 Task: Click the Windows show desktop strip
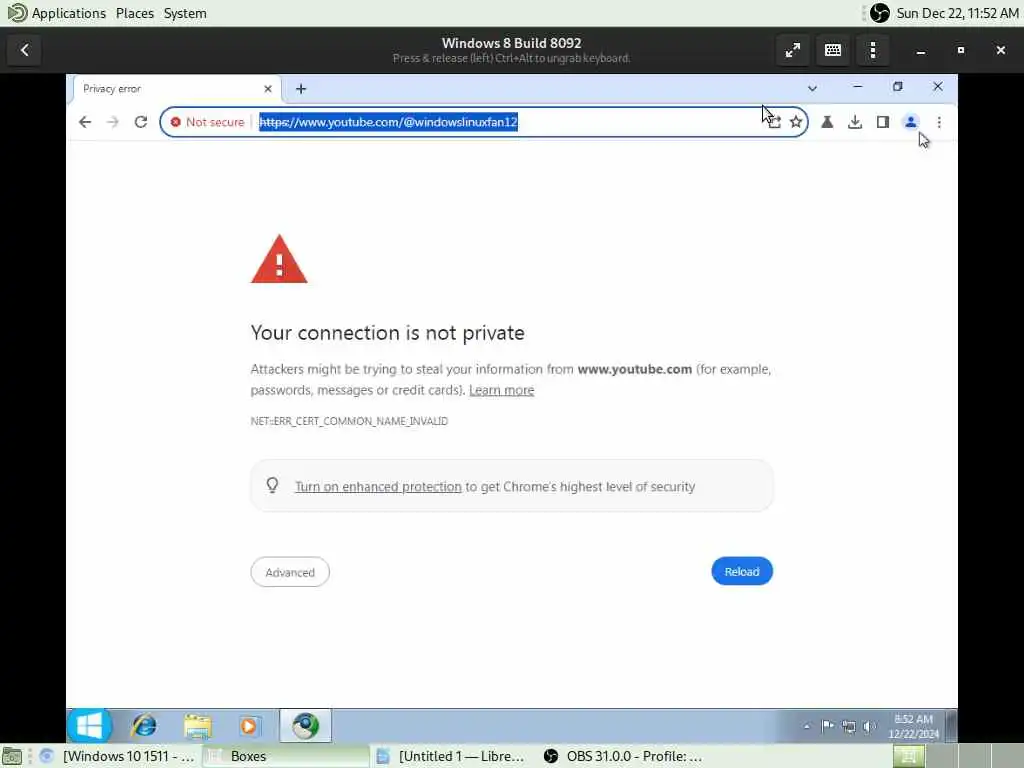click(952, 726)
